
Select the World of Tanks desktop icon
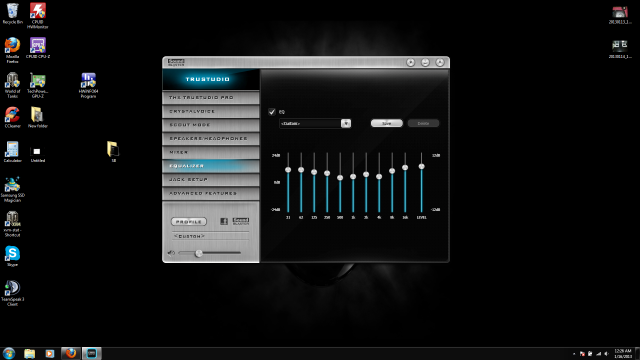coord(13,85)
